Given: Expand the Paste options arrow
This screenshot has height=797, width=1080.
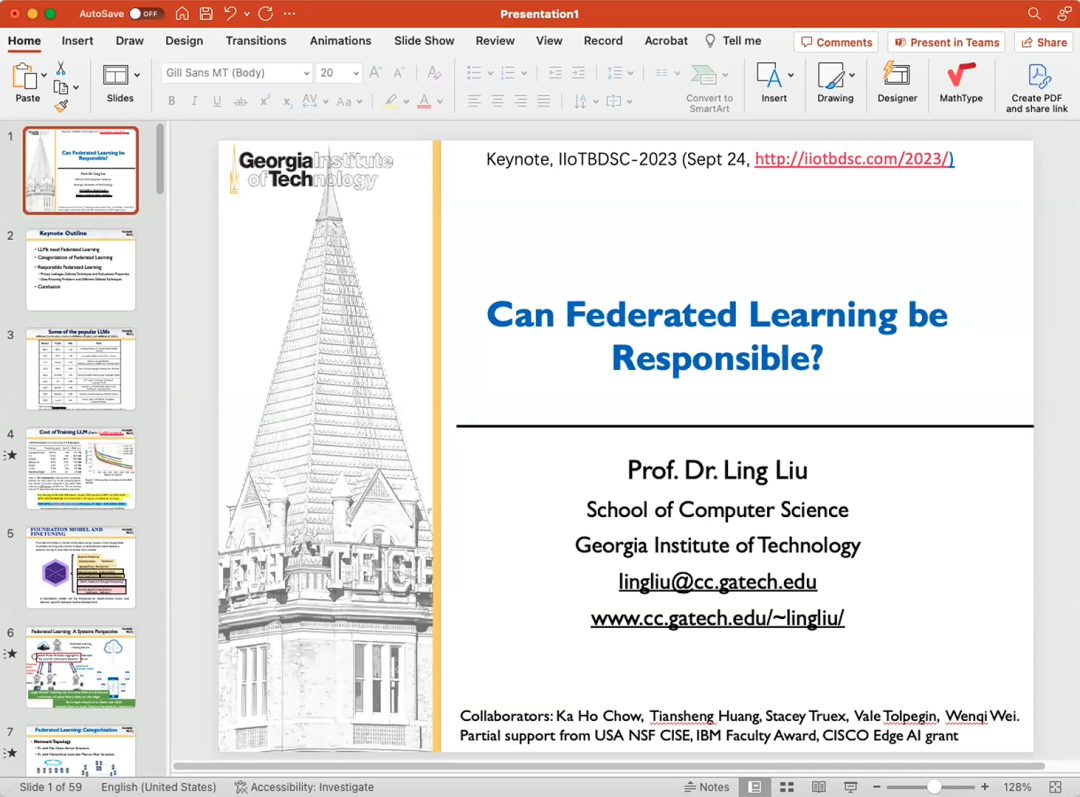Looking at the screenshot, I should pyautogui.click(x=44, y=74).
